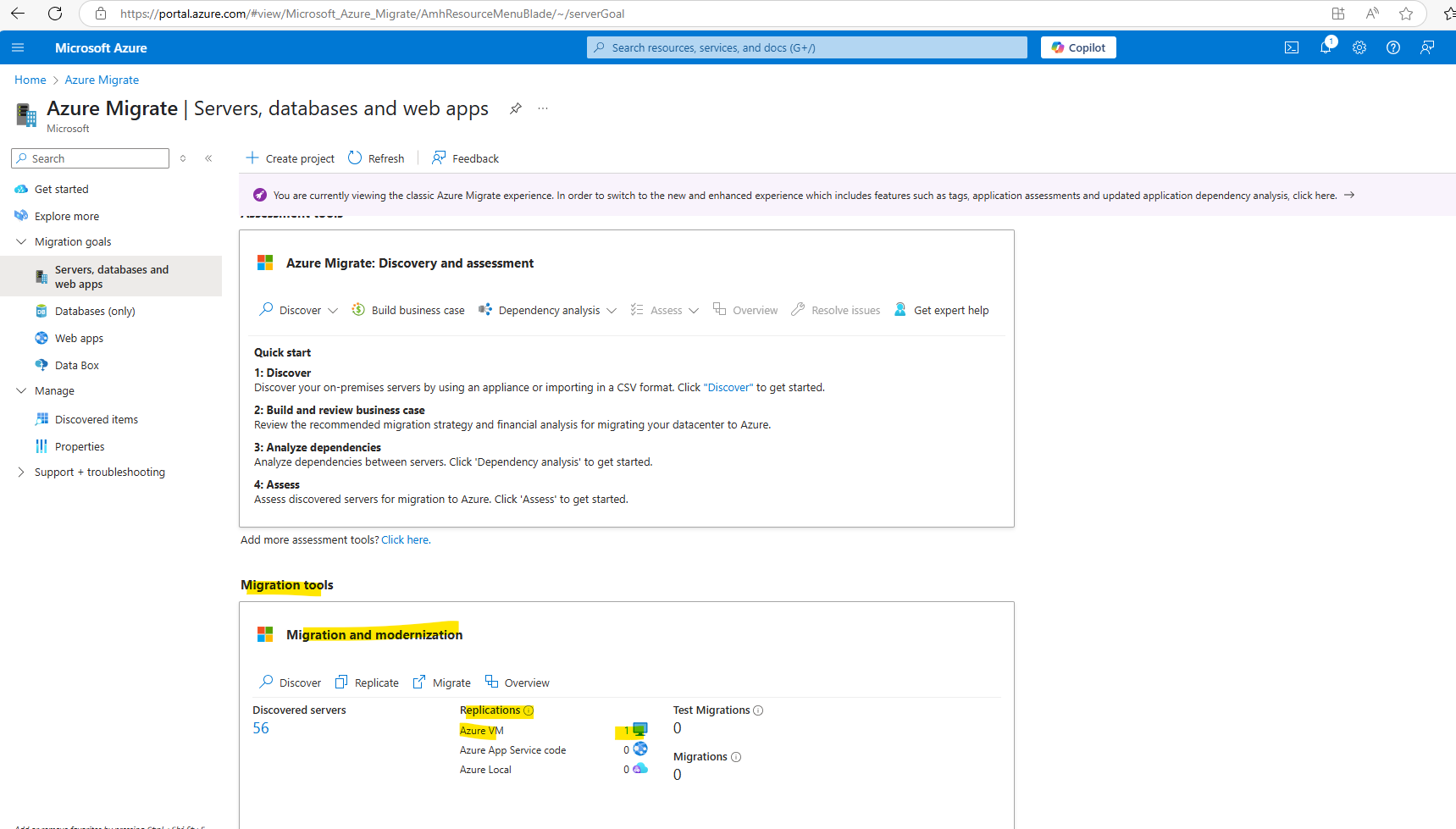Open the Azure portal hamburger menu
The image size is (1456, 829).
pyautogui.click(x=18, y=47)
